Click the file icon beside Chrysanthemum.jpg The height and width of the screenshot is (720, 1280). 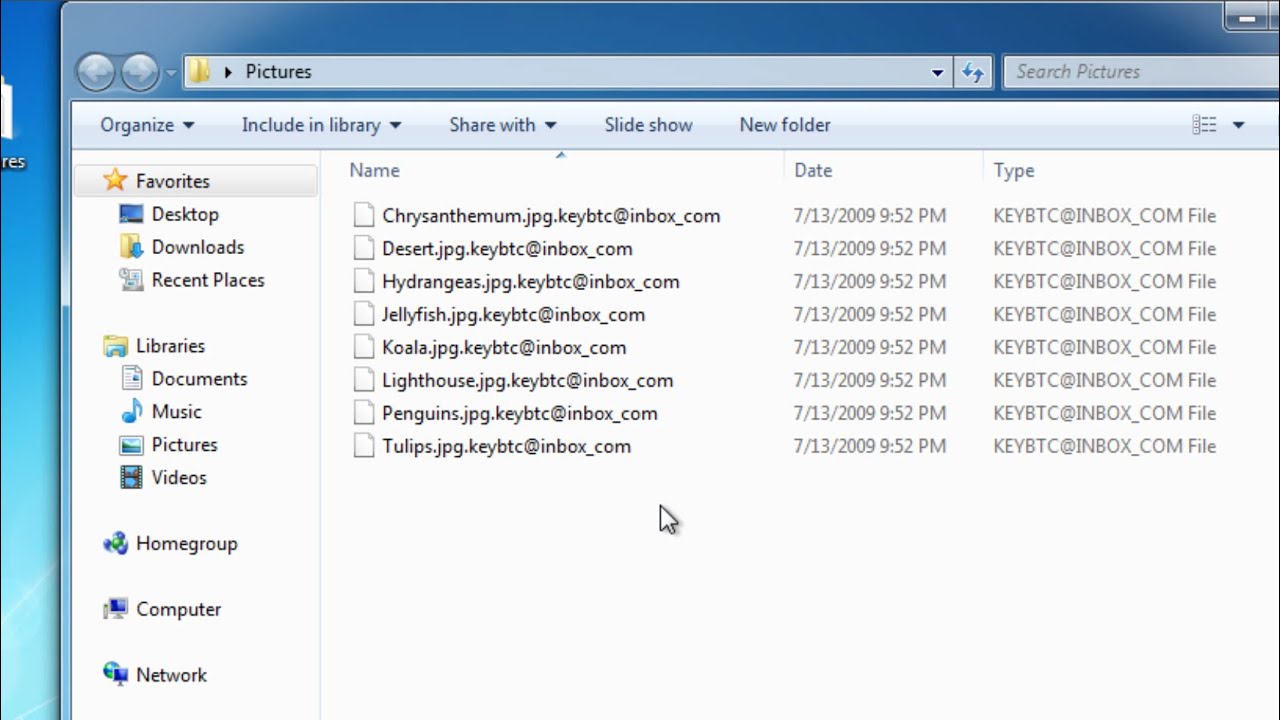point(364,215)
